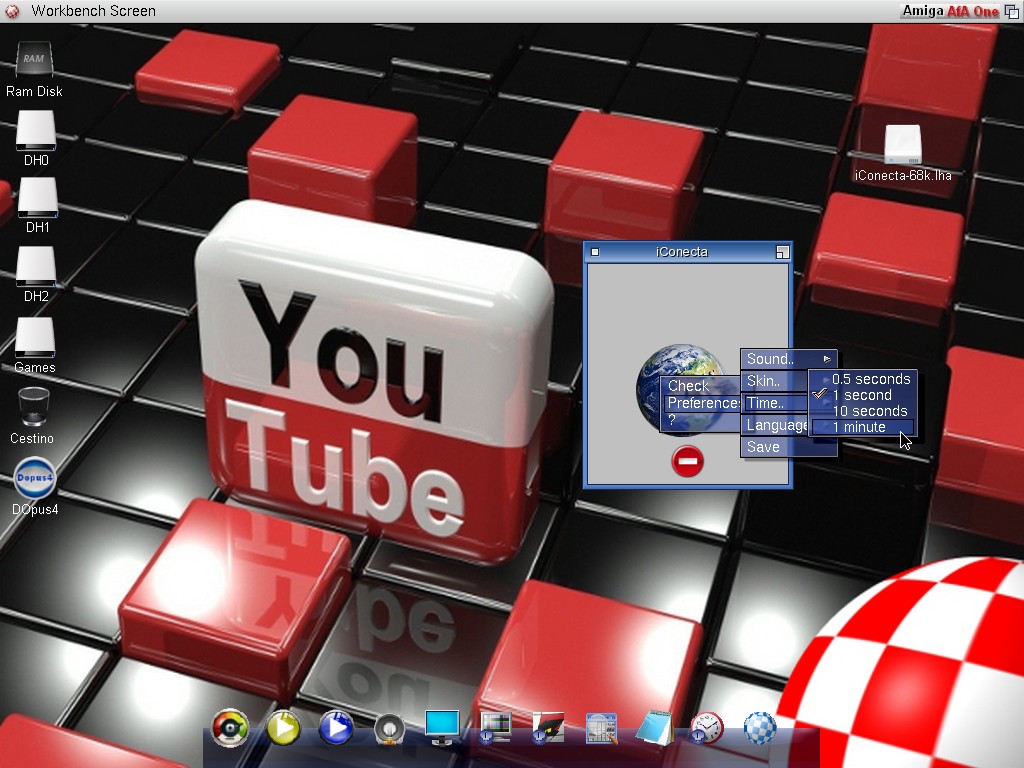The image size is (1024, 768).
Task: Select the 1 minute menu item
Action: coord(860,427)
